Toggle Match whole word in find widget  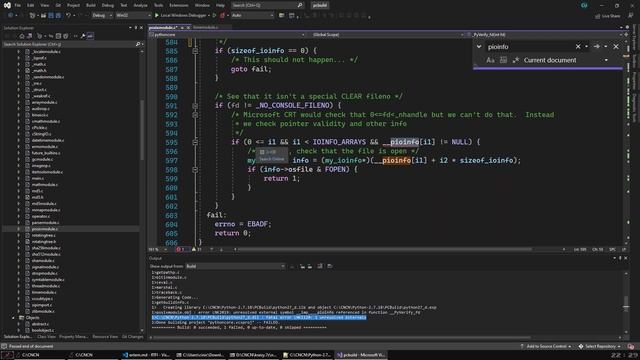503,60
